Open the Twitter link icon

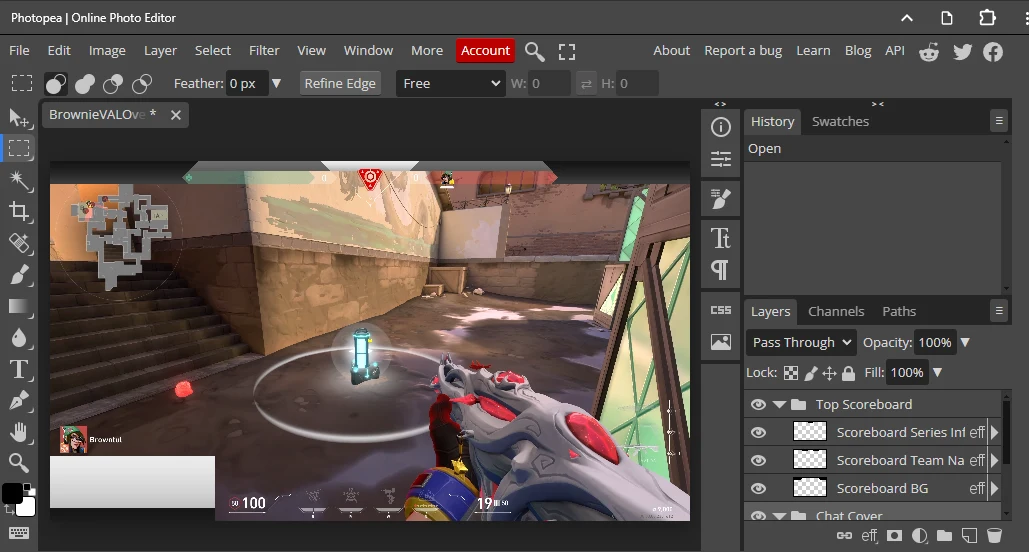[x=962, y=52]
